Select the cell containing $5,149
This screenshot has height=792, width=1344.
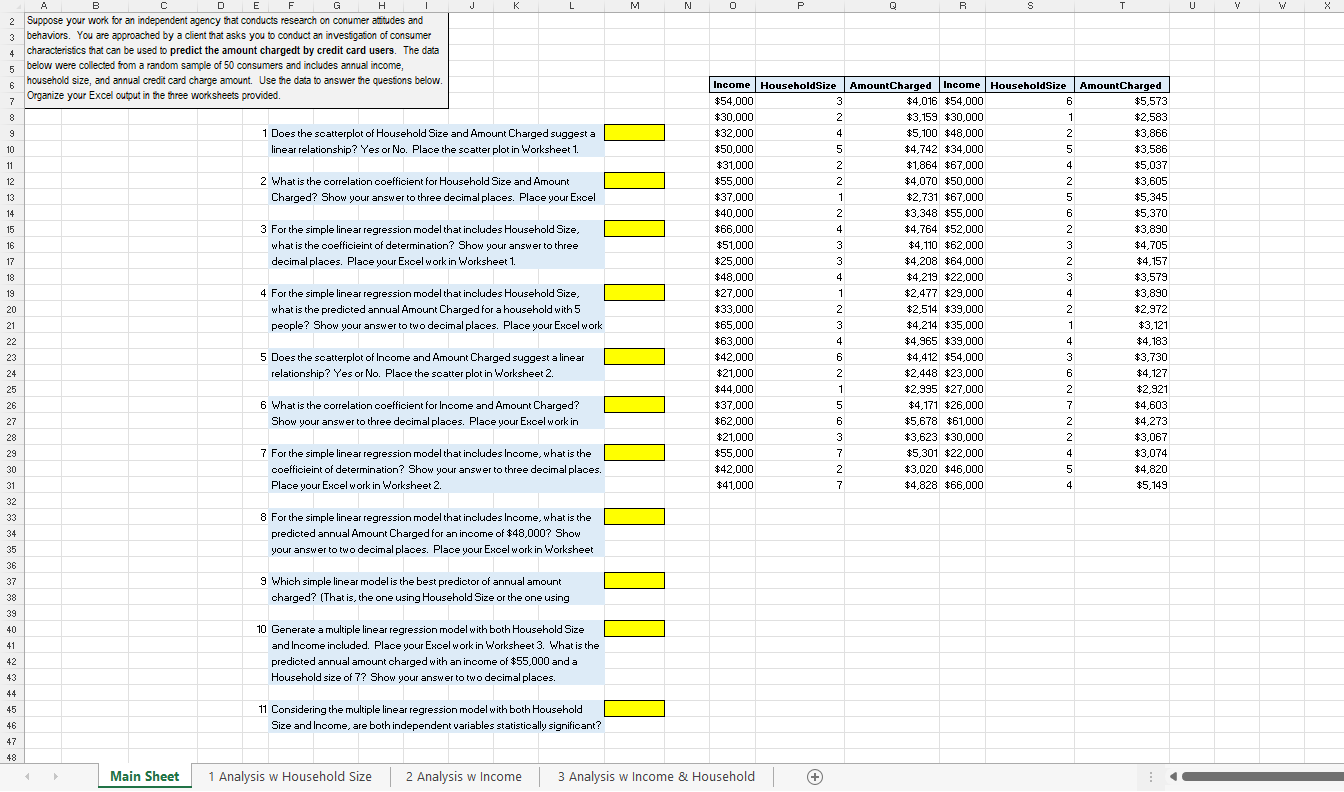point(1121,485)
